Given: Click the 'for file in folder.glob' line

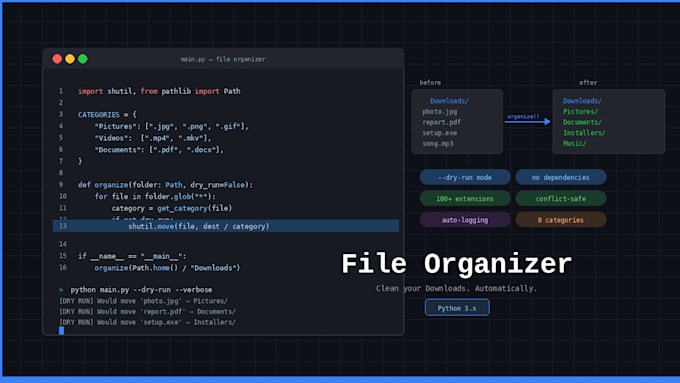Looking at the screenshot, I should (155, 196).
